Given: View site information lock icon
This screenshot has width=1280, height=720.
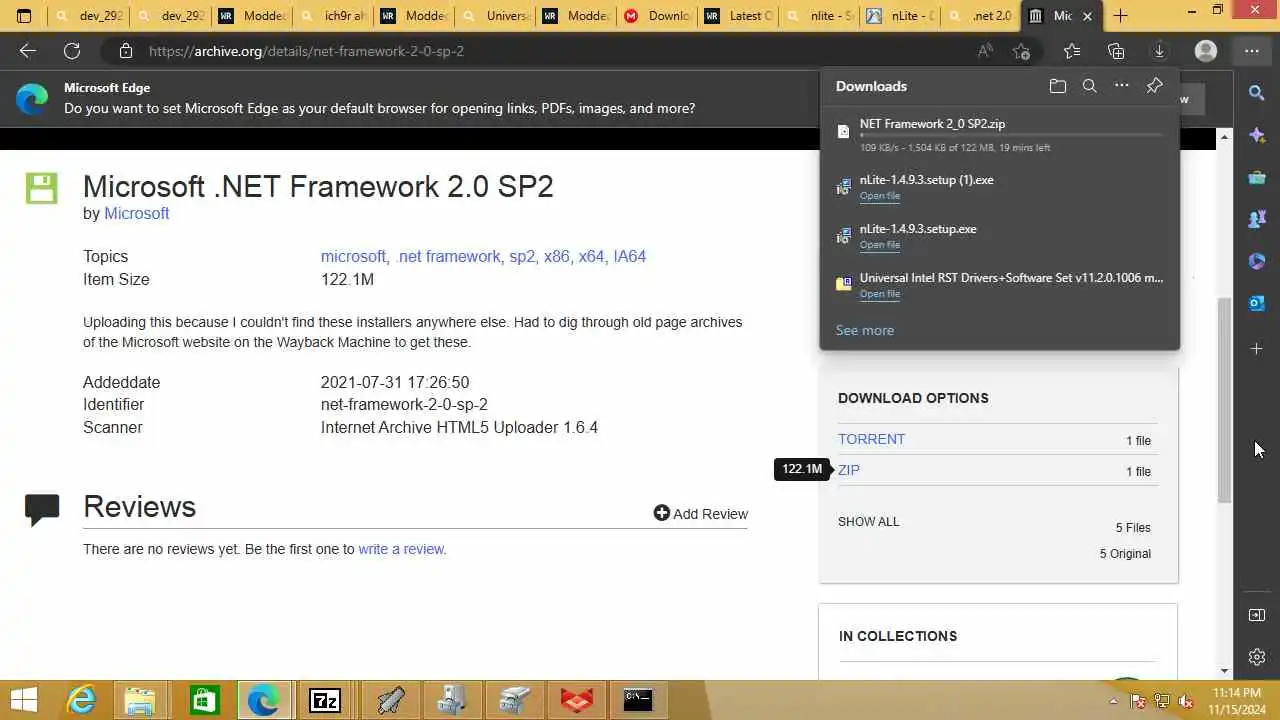Looking at the screenshot, I should click(125, 51).
